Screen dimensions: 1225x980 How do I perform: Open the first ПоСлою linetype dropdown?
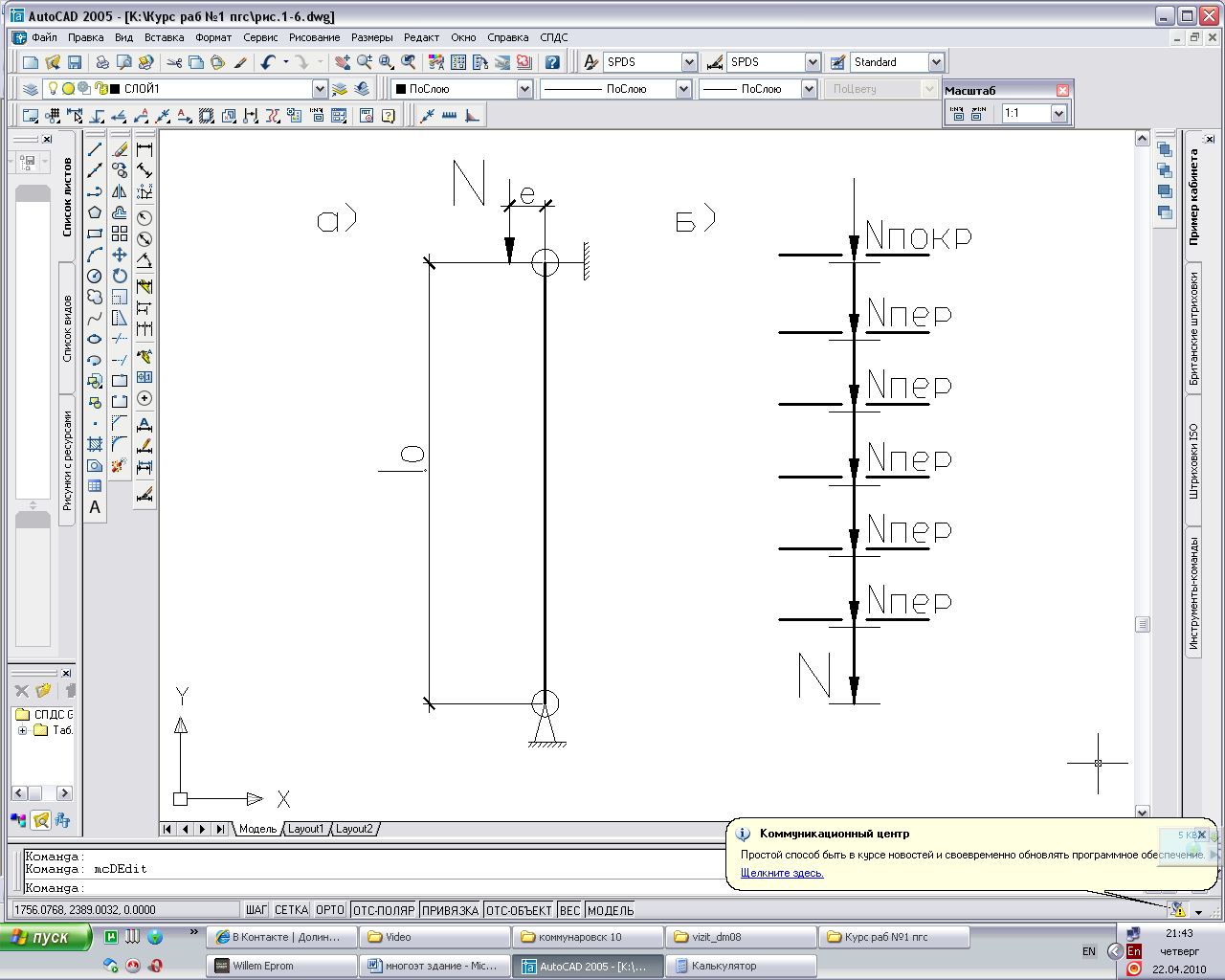tap(683, 89)
